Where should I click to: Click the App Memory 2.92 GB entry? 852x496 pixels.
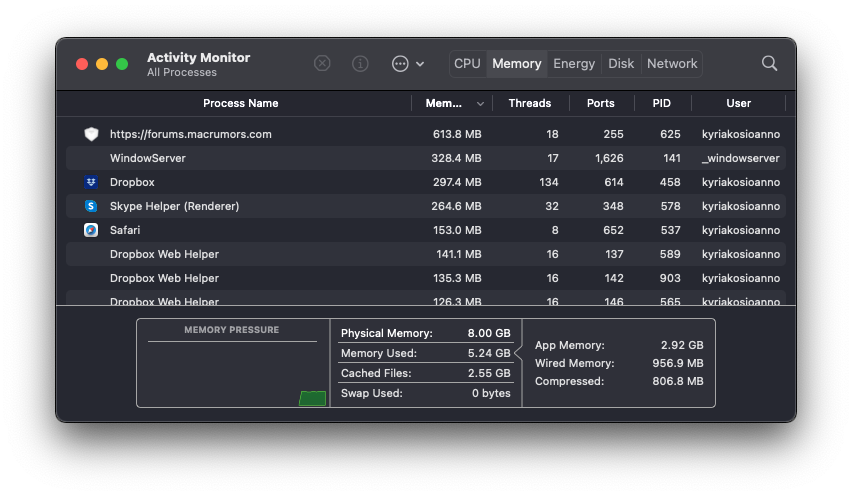(x=619, y=345)
